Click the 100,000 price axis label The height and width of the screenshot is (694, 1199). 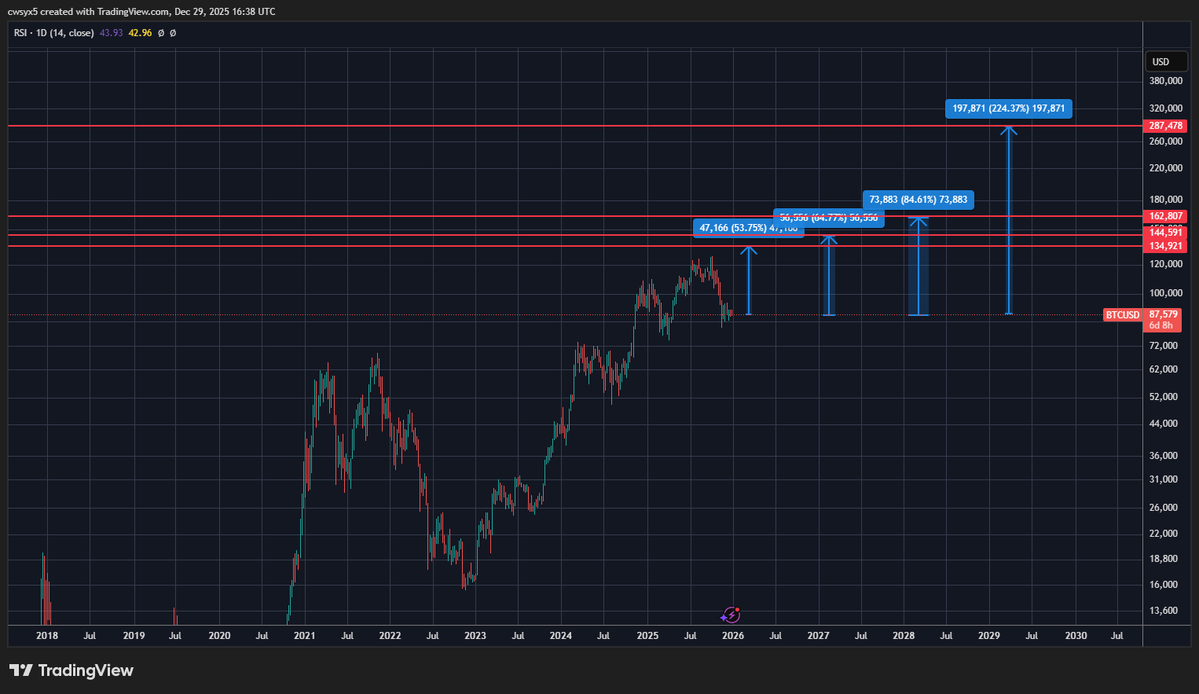click(x=1165, y=293)
